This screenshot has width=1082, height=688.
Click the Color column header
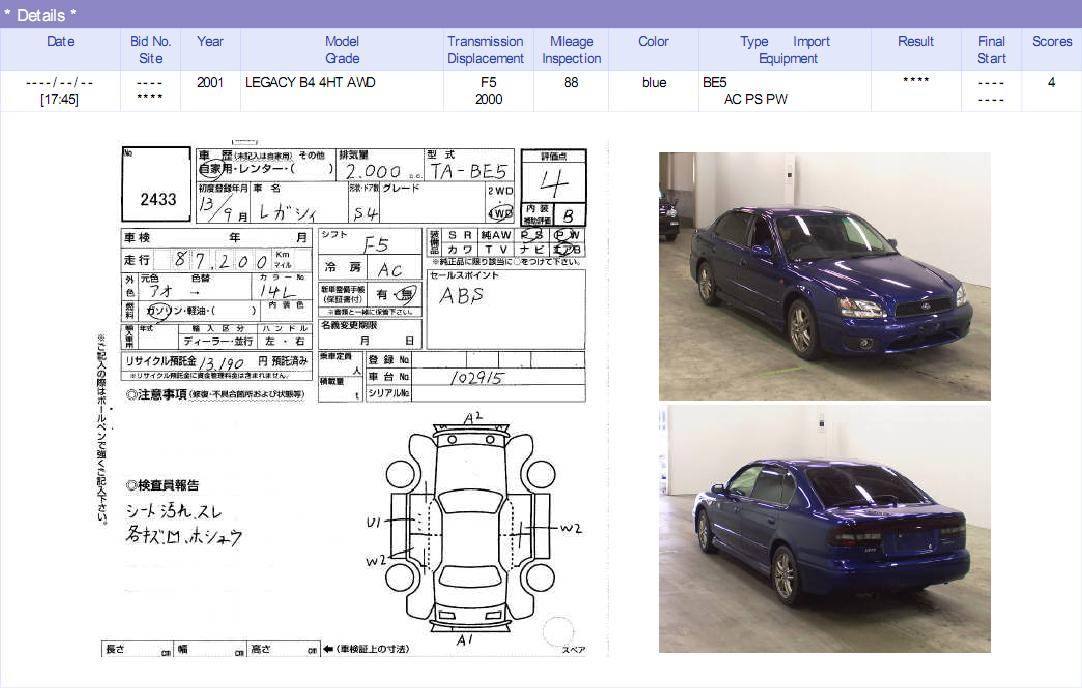click(653, 42)
